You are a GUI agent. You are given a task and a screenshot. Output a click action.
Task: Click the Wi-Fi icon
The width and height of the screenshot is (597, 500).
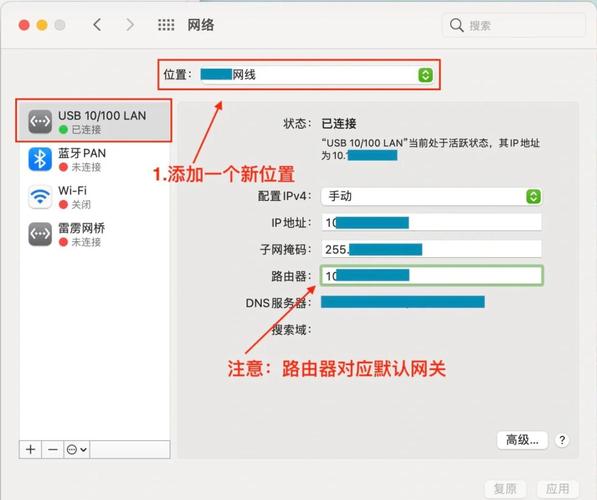(x=40, y=196)
